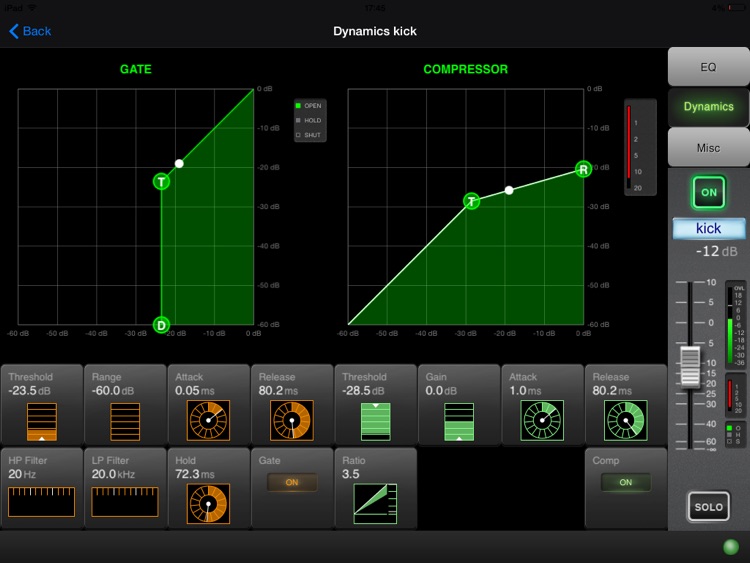This screenshot has width=750, height=563.
Task: Click the compressor Attack dial
Action: click(x=541, y=421)
